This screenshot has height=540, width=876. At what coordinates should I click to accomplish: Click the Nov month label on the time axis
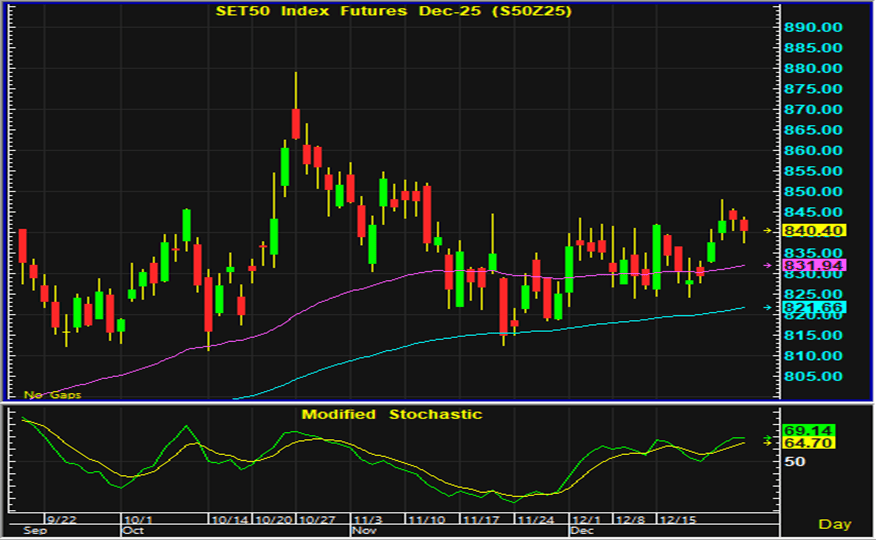click(x=362, y=533)
